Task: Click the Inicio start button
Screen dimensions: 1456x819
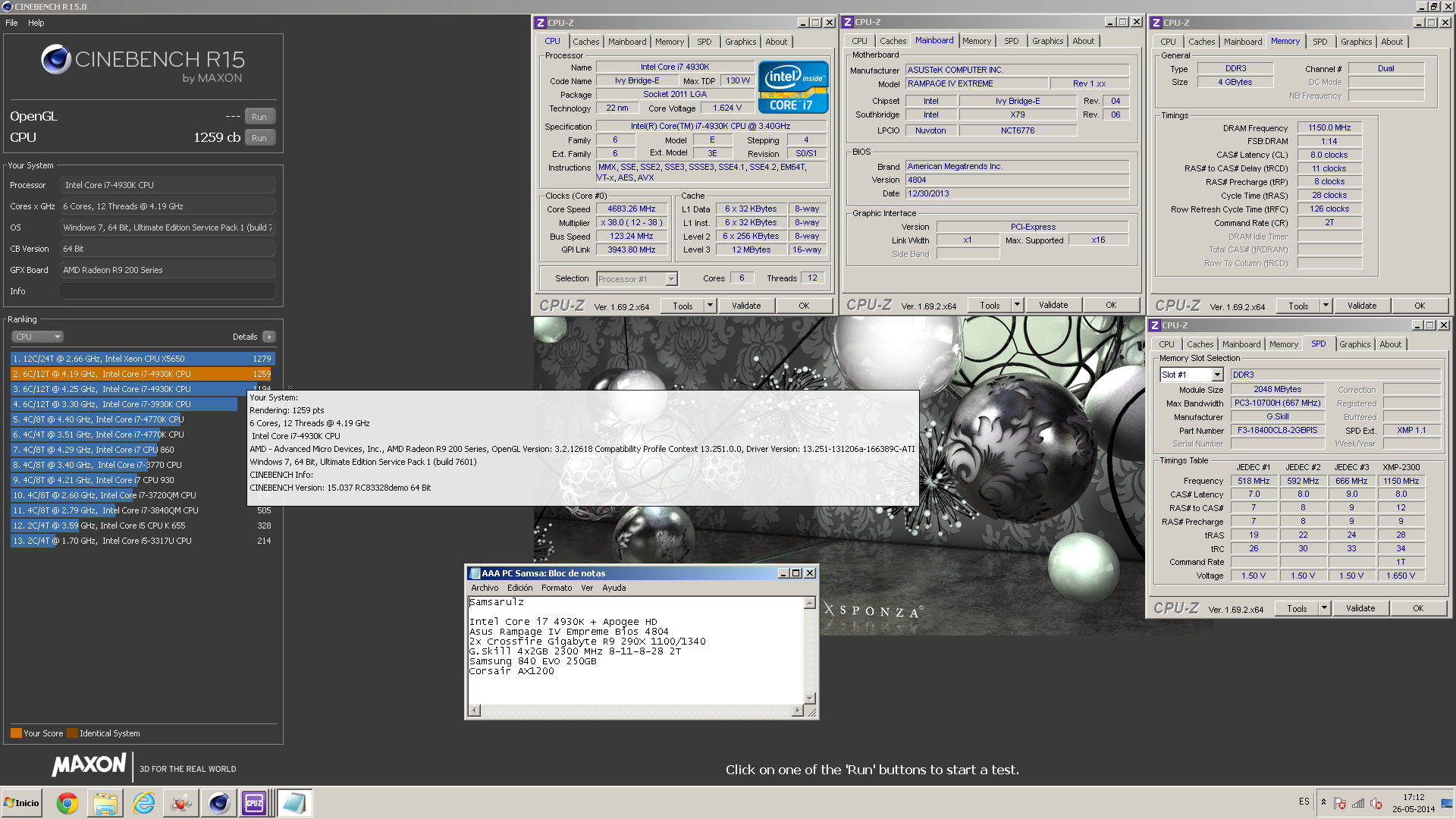Action: 23,803
